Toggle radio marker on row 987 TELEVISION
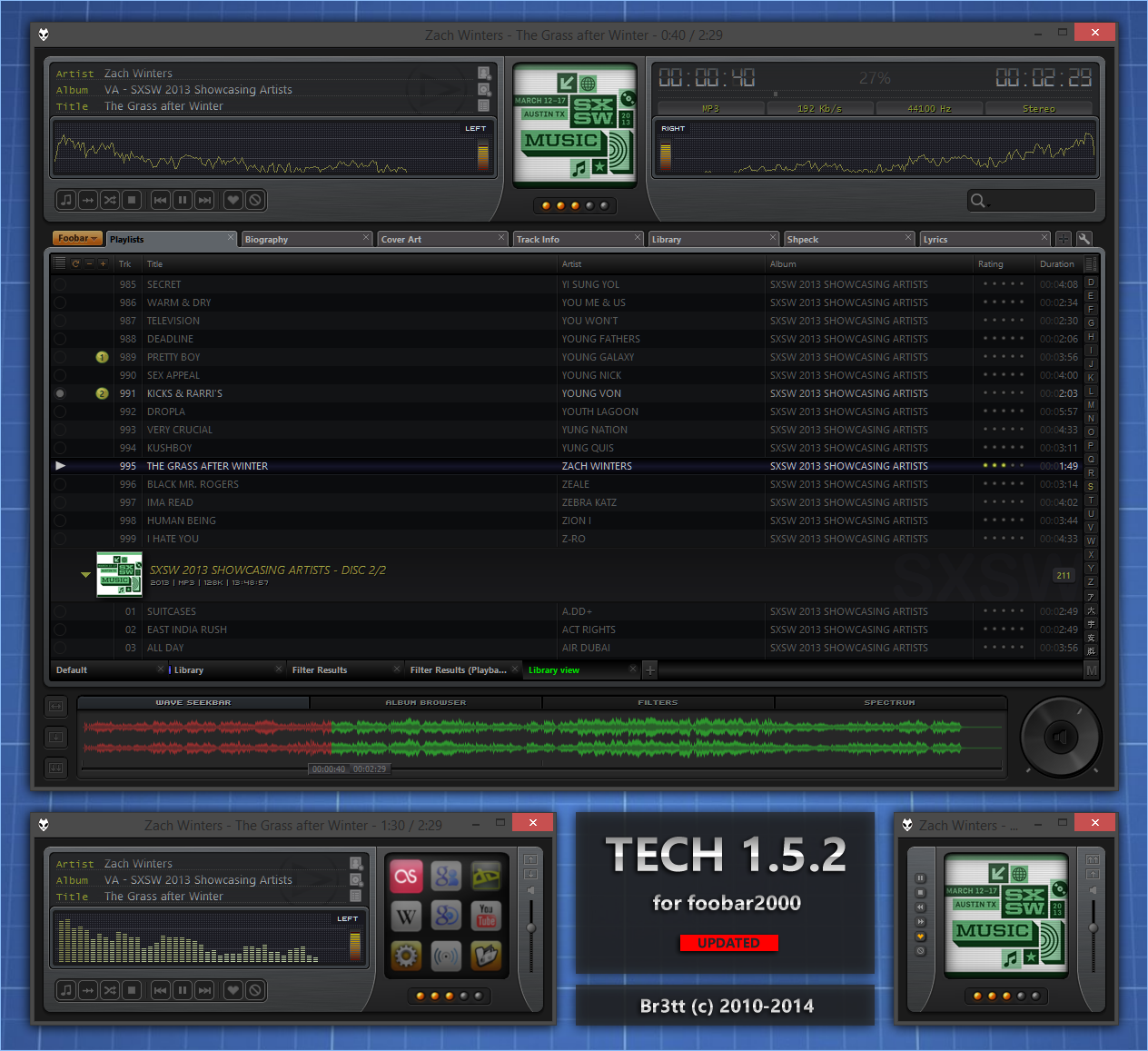This screenshot has width=1148, height=1051. [x=60, y=321]
